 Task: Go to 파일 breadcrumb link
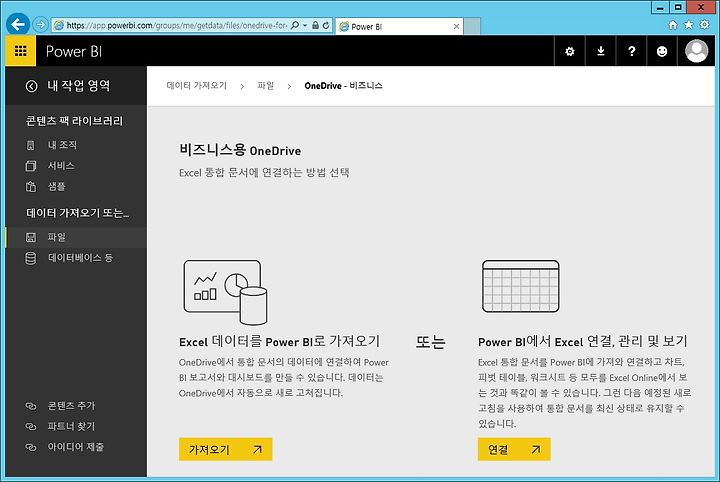(265, 85)
